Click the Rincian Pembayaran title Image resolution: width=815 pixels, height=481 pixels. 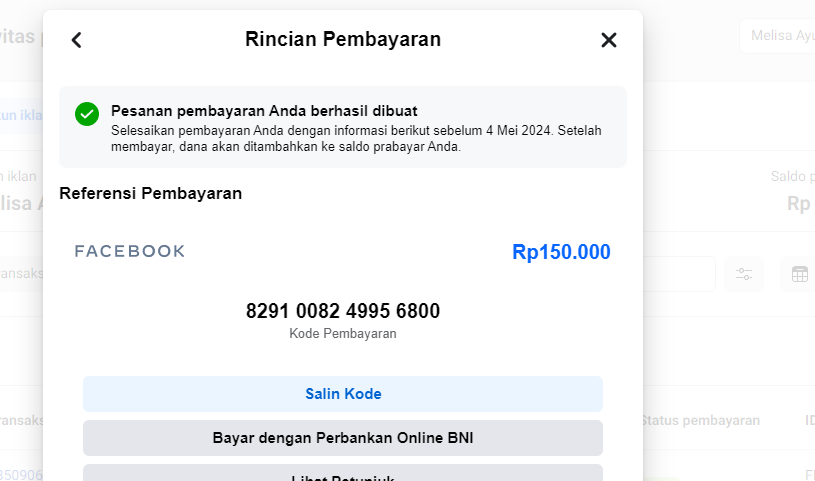[342, 40]
